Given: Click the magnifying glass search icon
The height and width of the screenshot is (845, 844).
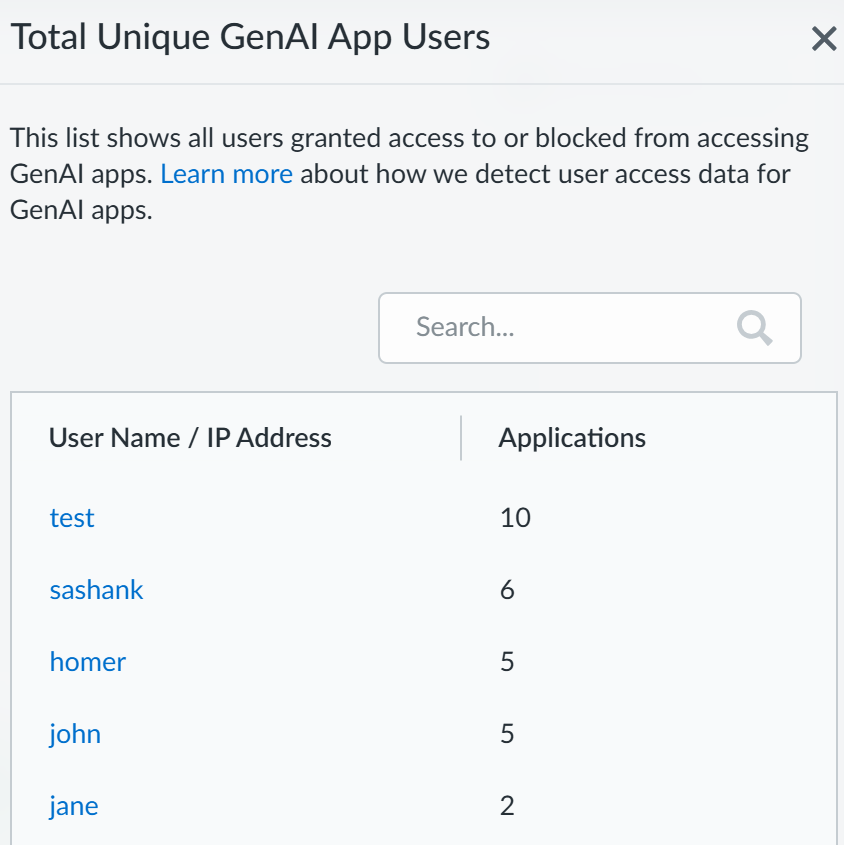Looking at the screenshot, I should point(754,327).
